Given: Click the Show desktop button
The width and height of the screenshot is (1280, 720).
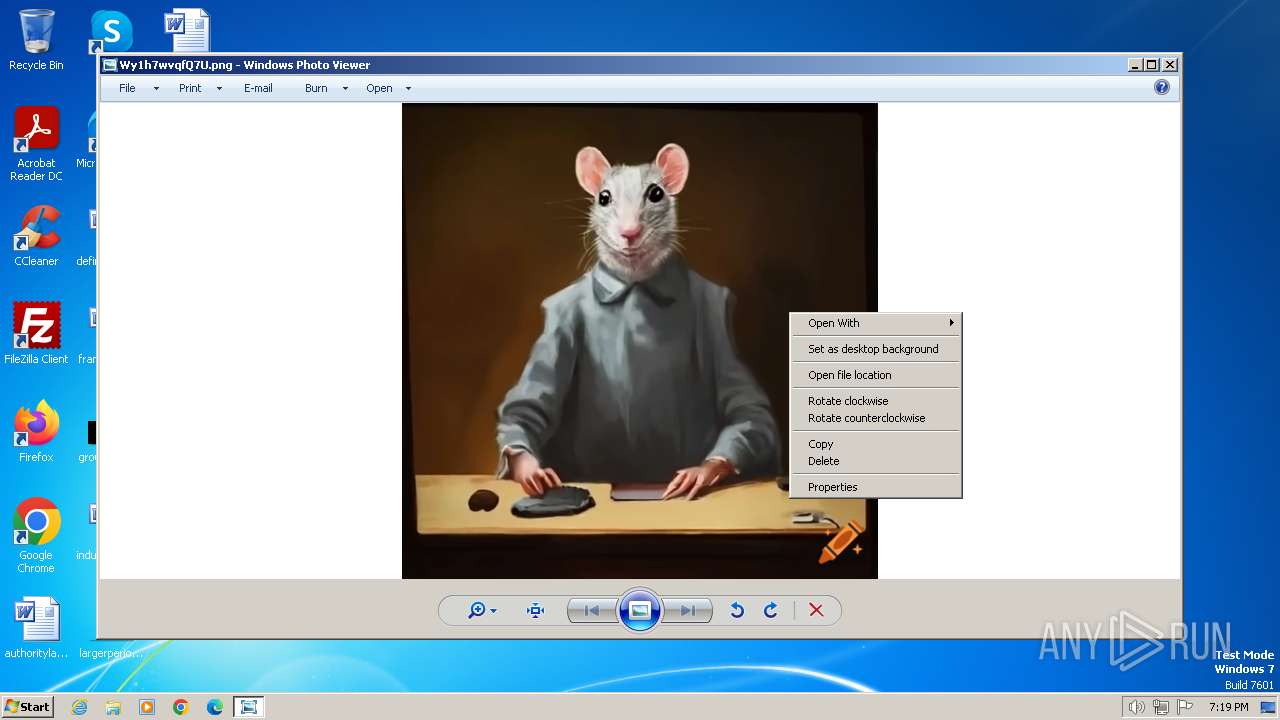Looking at the screenshot, I should (1269, 707).
